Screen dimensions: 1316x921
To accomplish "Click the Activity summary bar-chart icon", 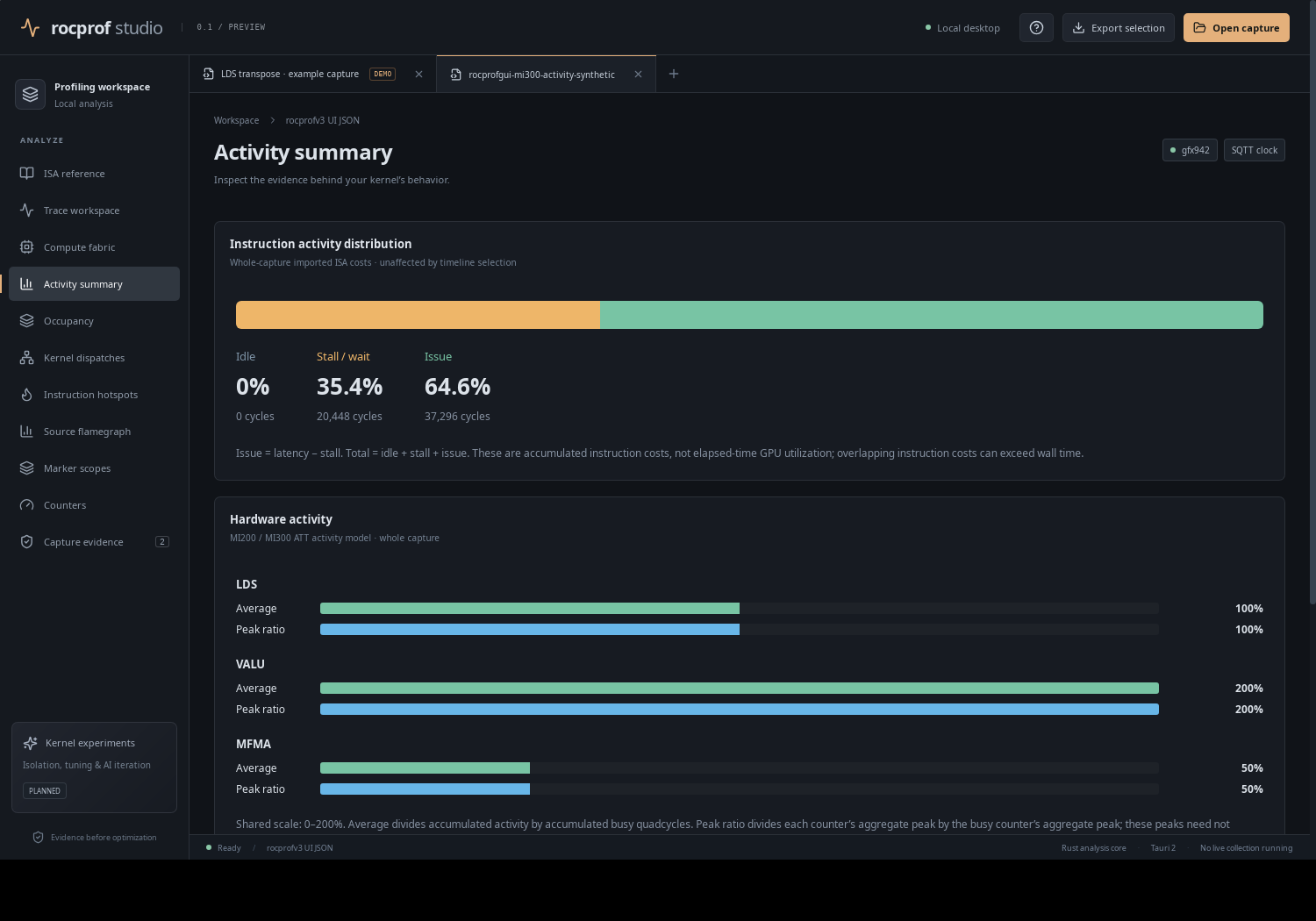I will [27, 284].
